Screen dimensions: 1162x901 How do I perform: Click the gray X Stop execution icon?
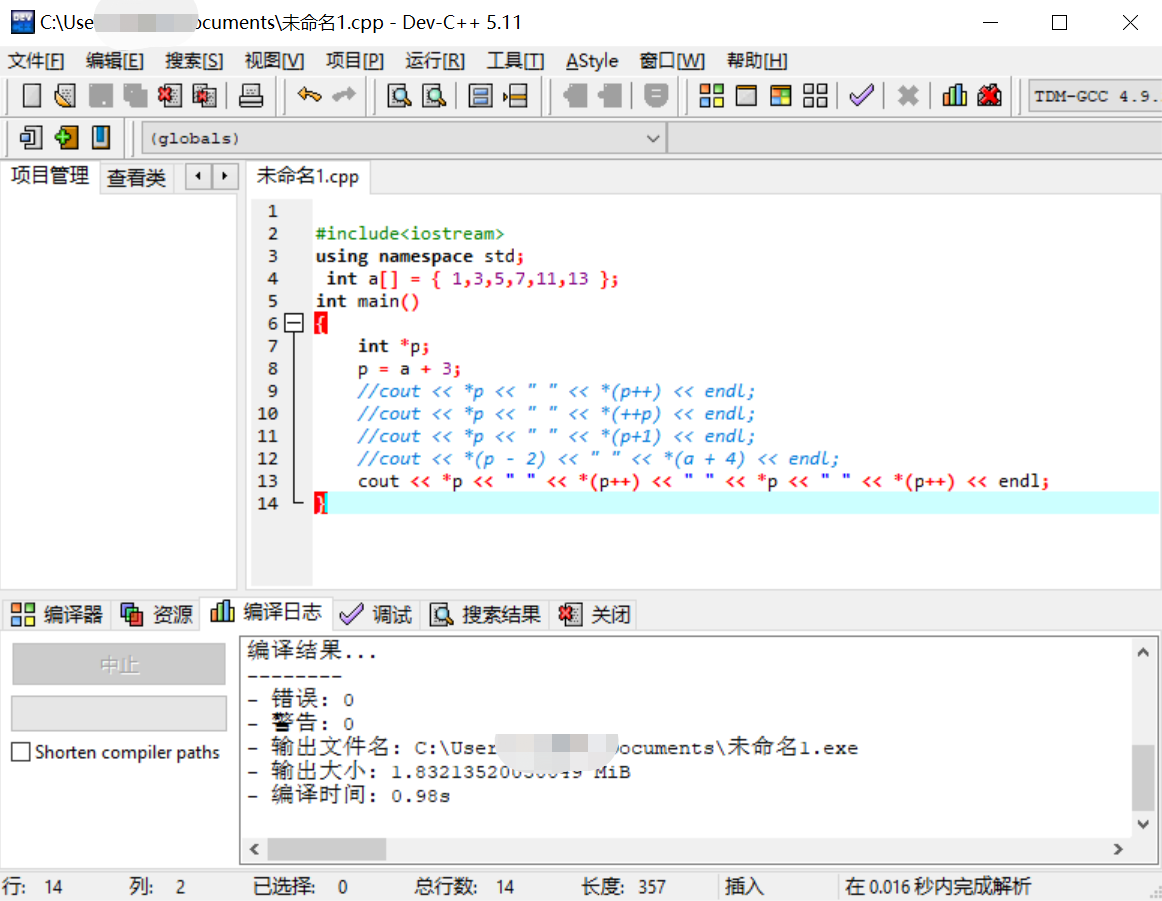click(x=908, y=96)
